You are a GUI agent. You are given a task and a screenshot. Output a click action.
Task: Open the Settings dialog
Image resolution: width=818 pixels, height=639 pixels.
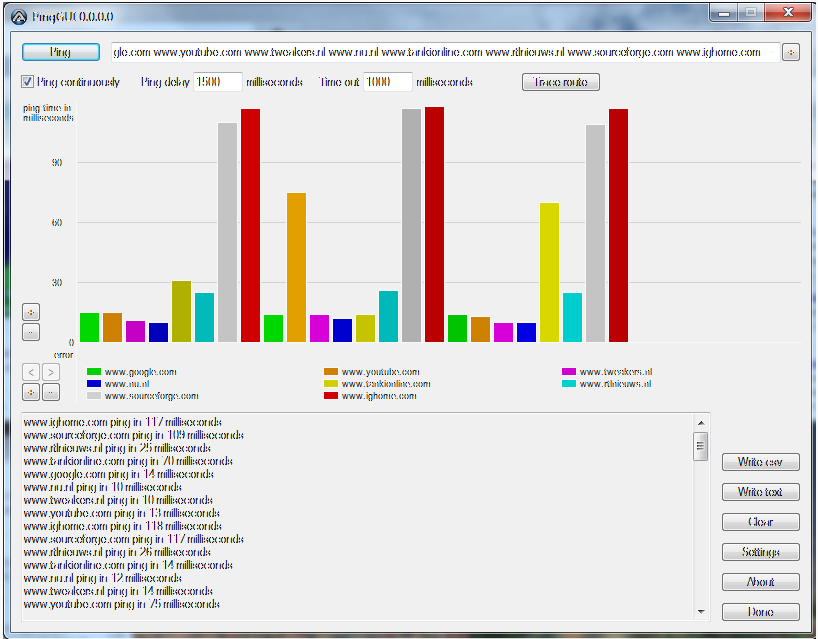click(x=761, y=552)
